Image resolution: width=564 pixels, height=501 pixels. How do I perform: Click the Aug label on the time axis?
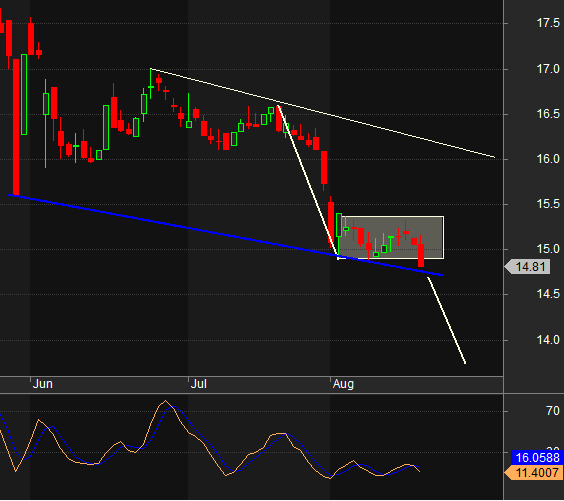[x=343, y=384]
